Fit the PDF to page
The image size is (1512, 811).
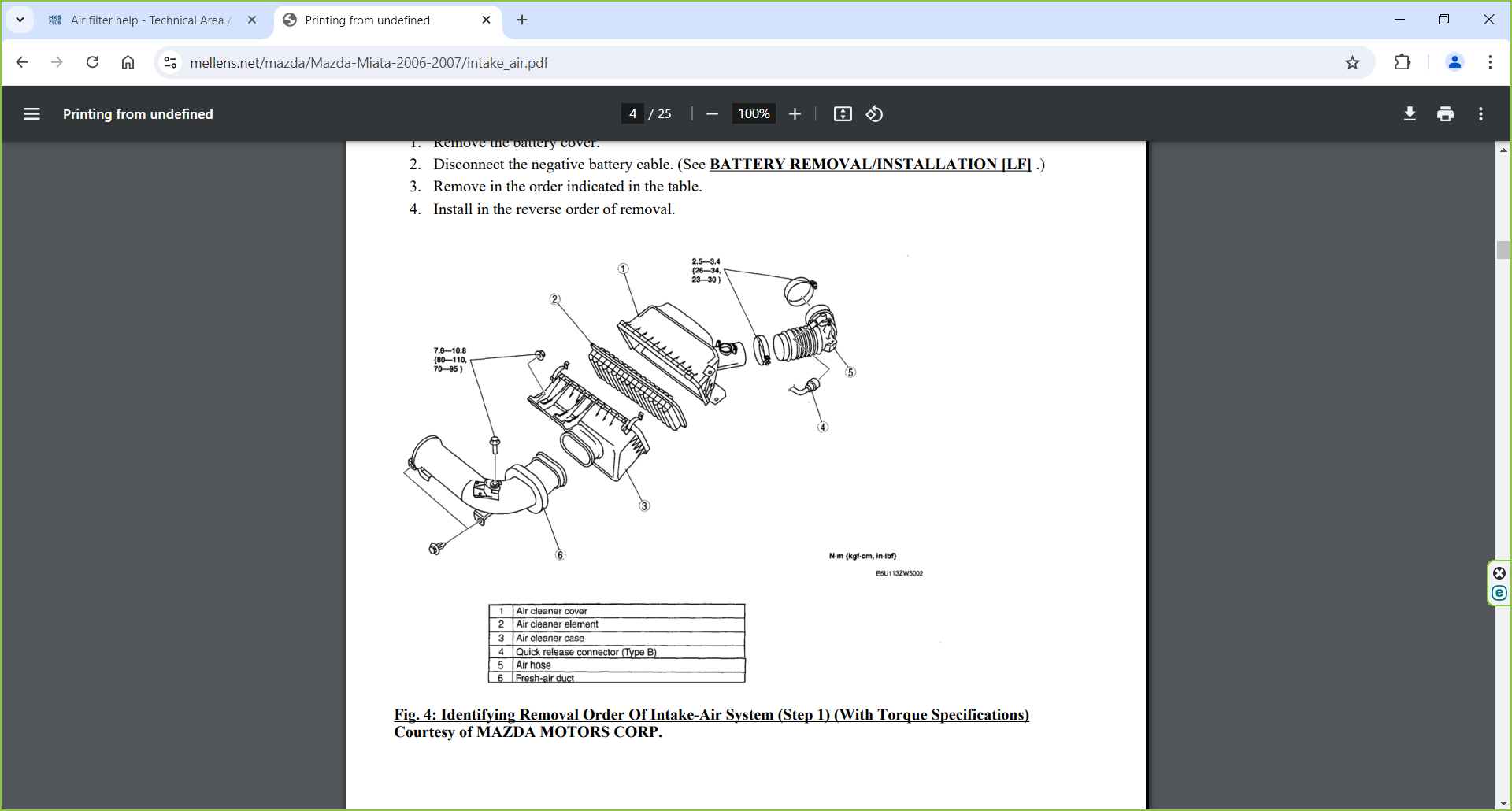point(843,114)
